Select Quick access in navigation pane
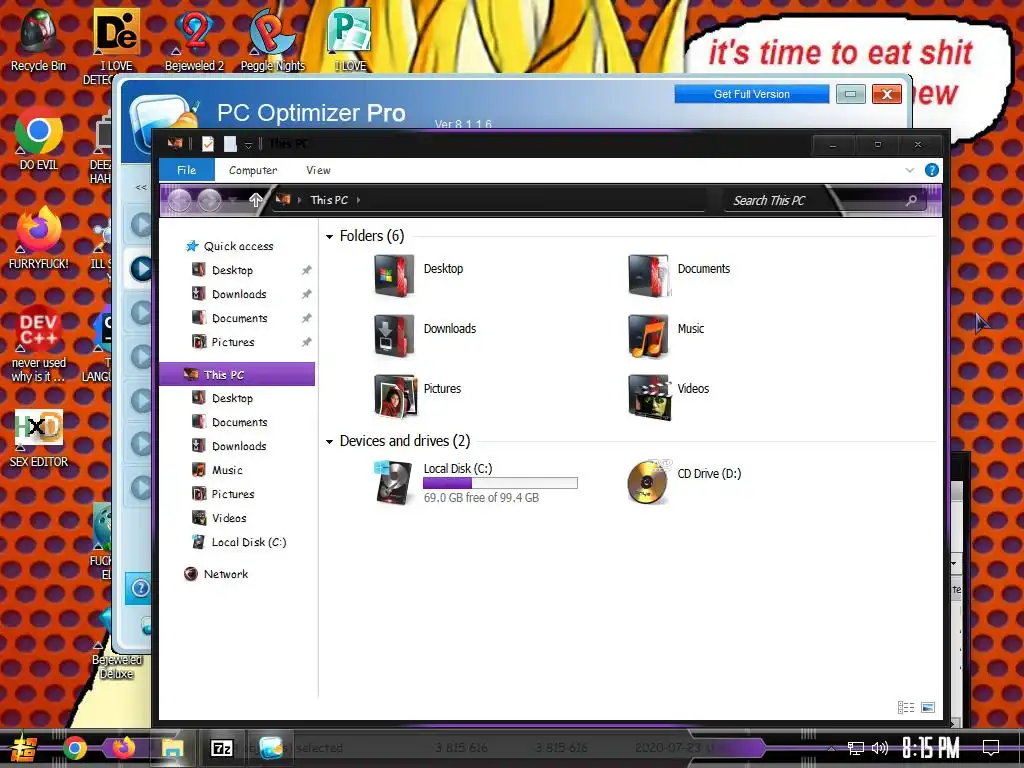The image size is (1024, 768). [x=238, y=246]
